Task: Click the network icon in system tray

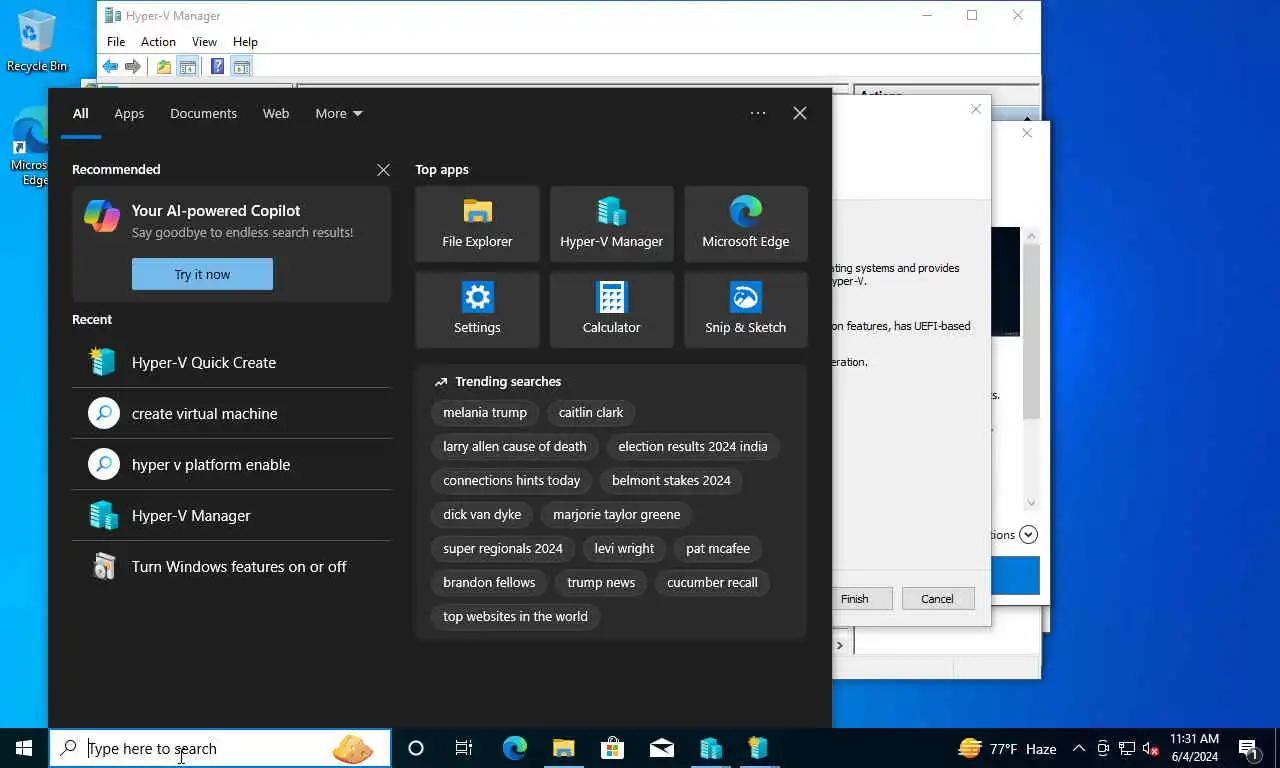Action: [x=1127, y=748]
